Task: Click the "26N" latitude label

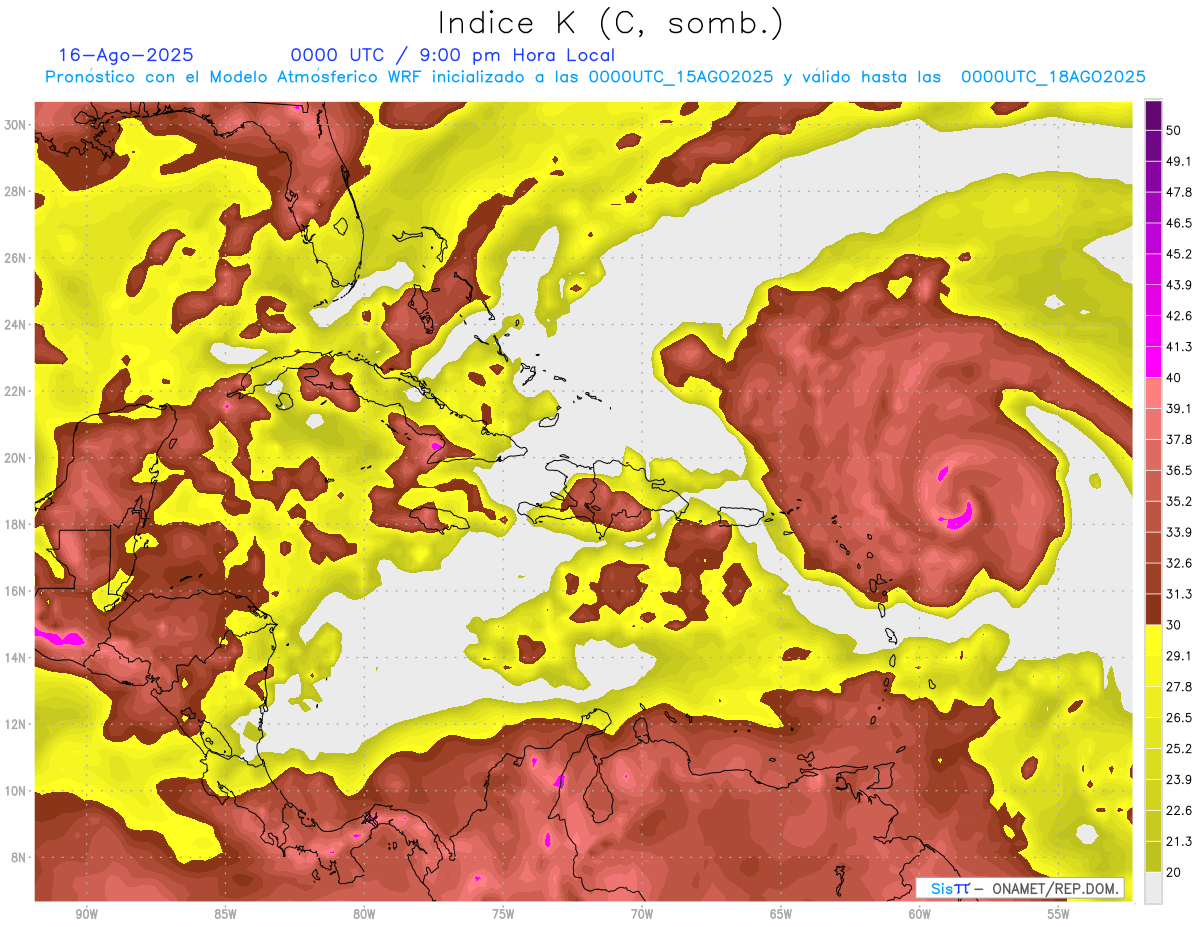Action: coord(16,258)
